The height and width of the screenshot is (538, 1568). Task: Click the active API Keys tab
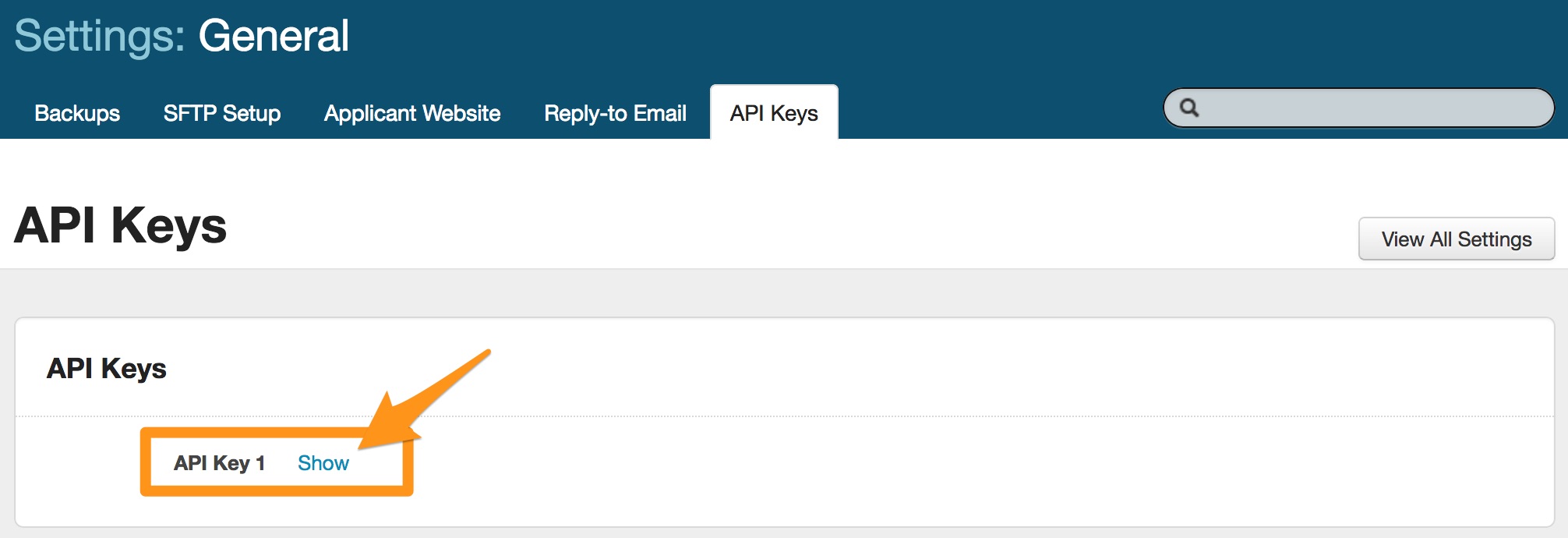coord(774,114)
